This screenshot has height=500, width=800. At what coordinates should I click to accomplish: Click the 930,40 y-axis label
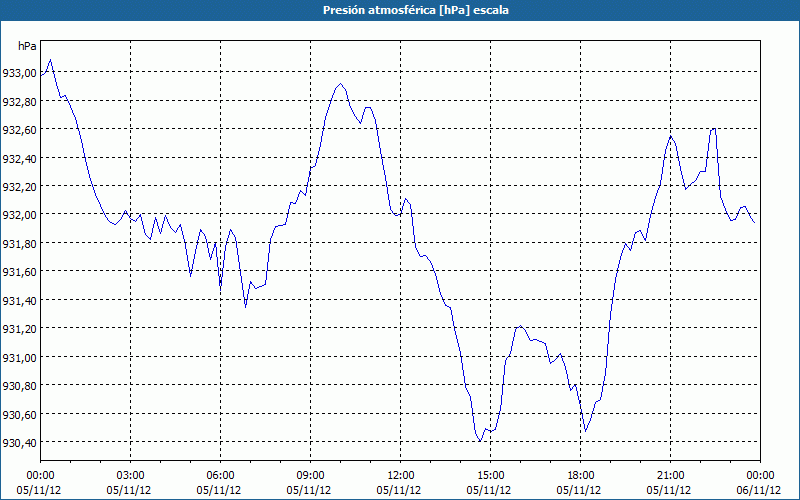pyautogui.click(x=19, y=443)
